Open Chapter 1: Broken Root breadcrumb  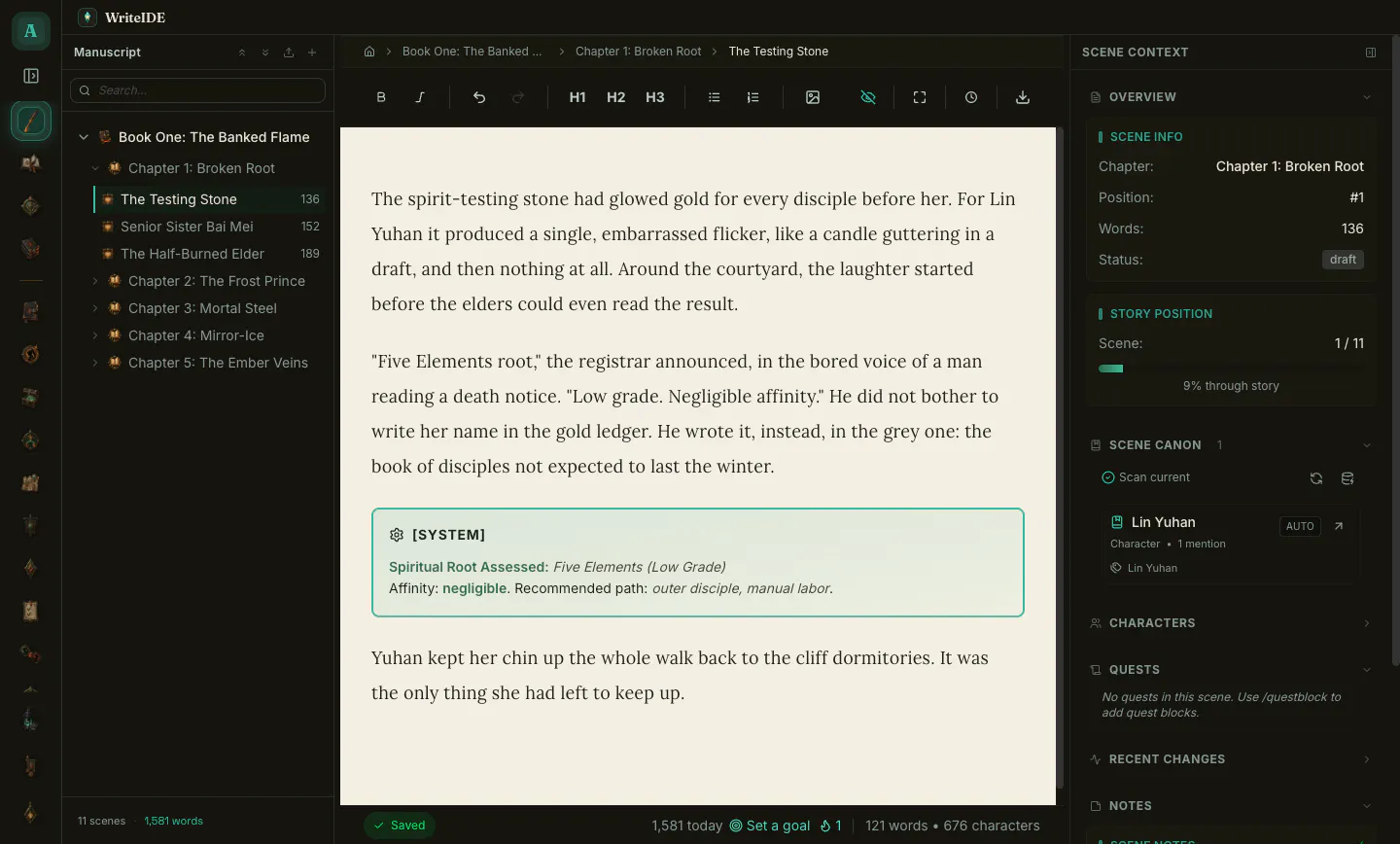638,52
